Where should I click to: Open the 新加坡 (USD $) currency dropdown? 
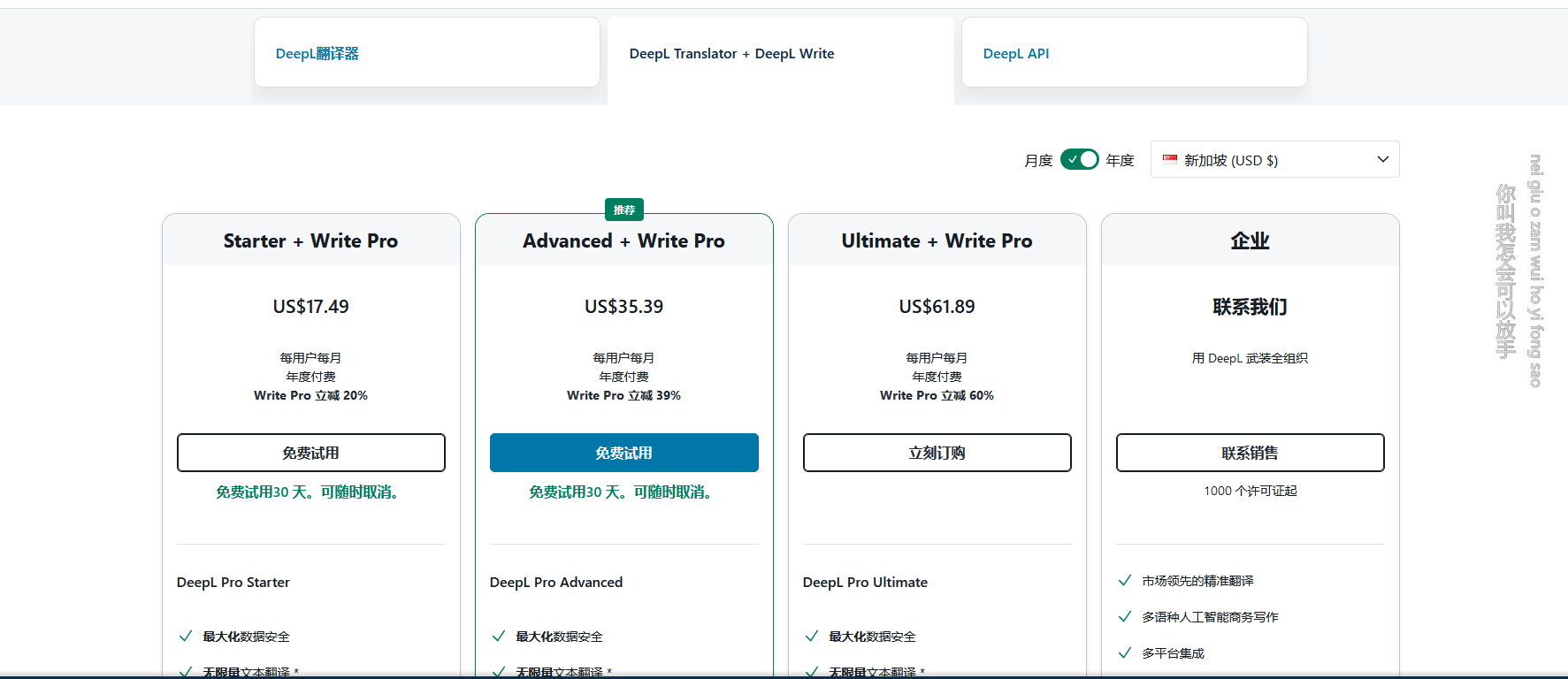pos(1274,160)
